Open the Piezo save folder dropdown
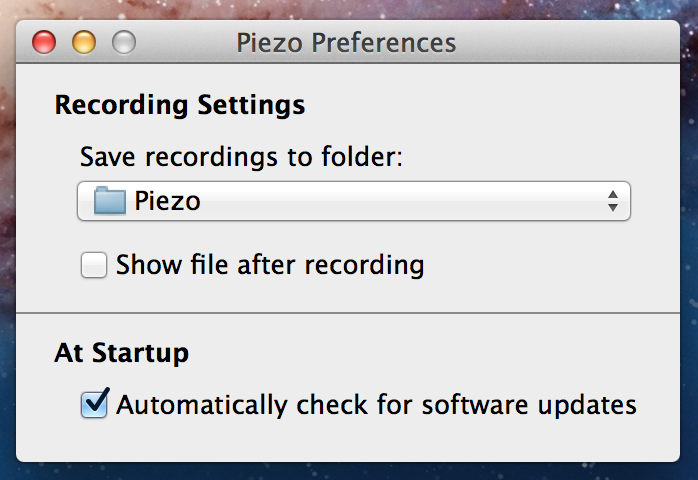Image resolution: width=698 pixels, height=480 pixels. tap(354, 201)
